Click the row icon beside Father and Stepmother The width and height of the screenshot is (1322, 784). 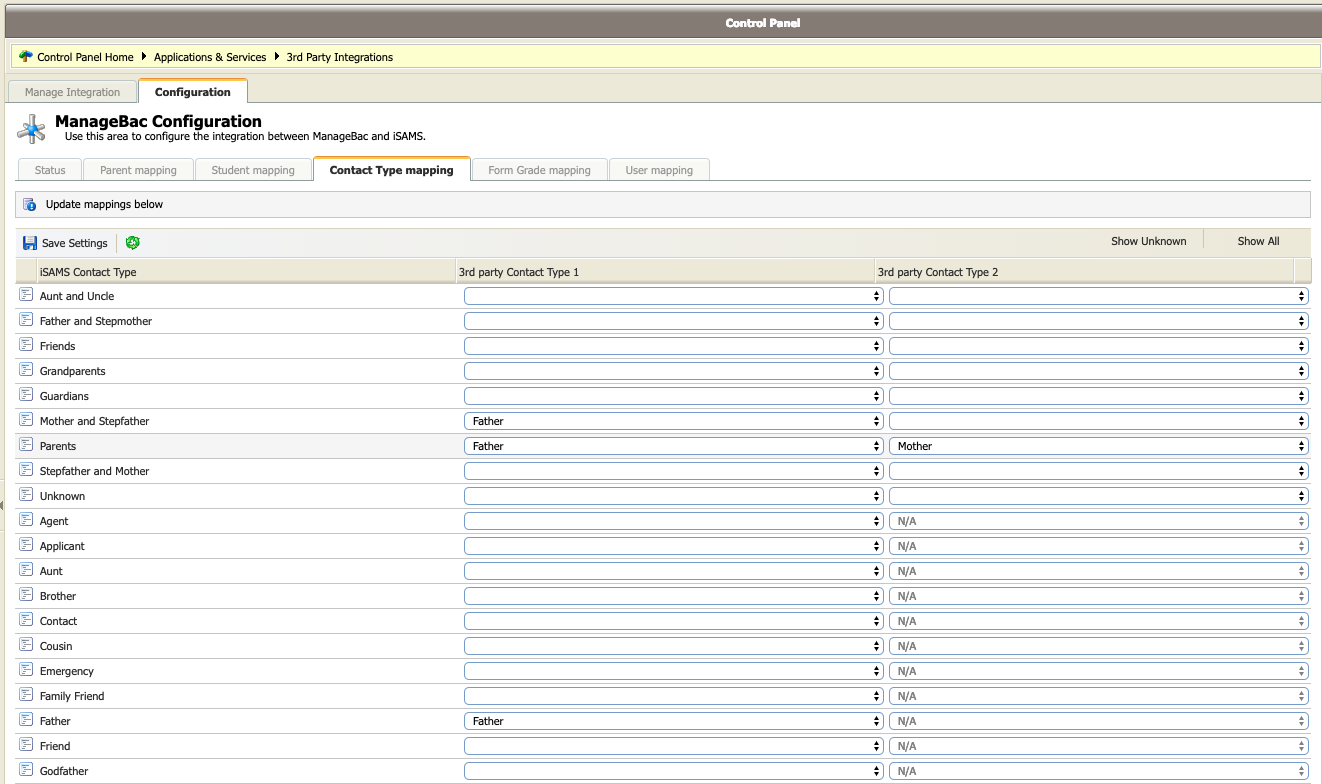26,321
